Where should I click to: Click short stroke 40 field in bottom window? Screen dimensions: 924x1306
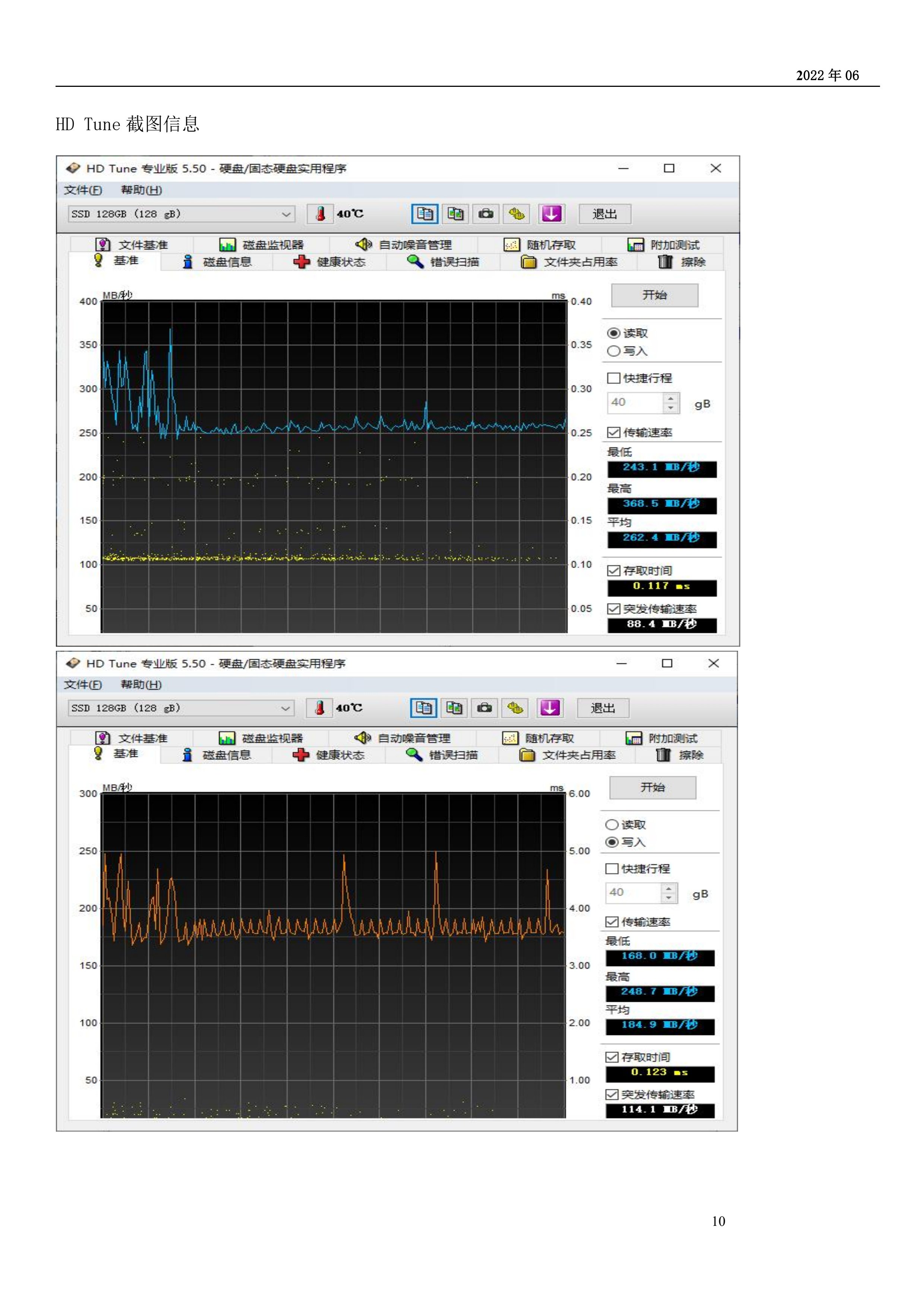(x=634, y=893)
